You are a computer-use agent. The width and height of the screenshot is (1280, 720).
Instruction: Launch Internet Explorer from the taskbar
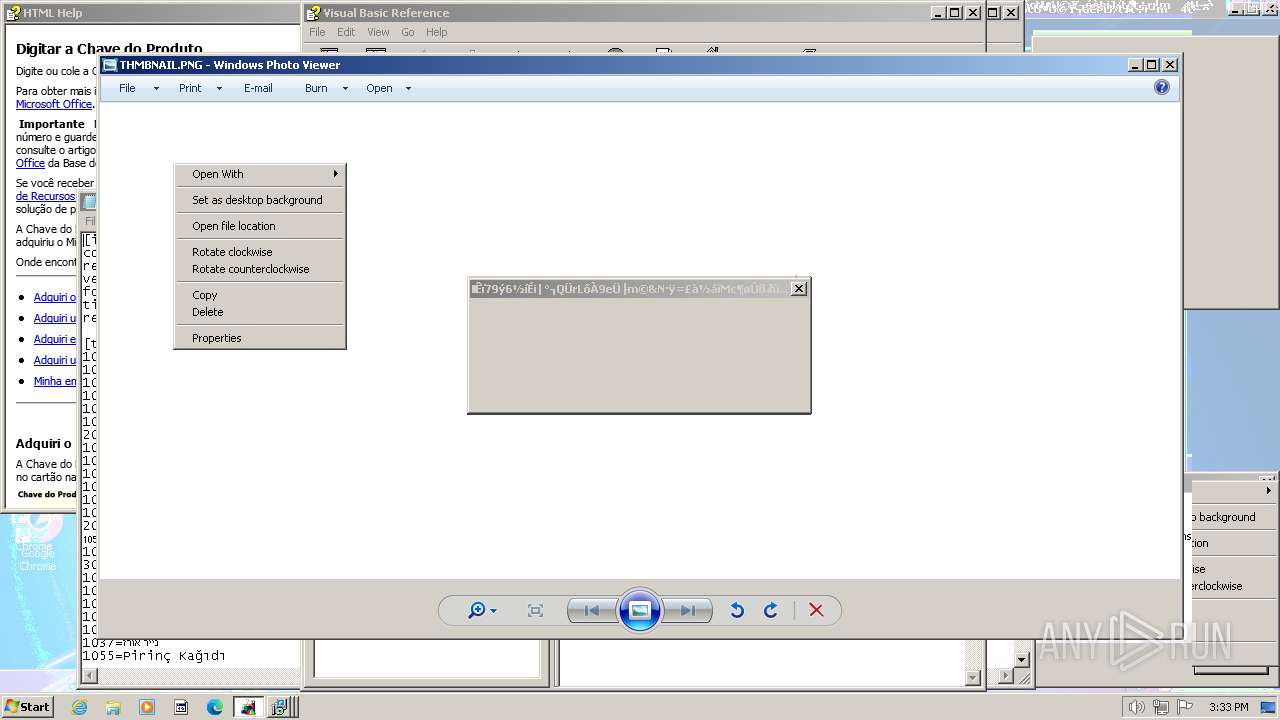pyautogui.click(x=80, y=707)
